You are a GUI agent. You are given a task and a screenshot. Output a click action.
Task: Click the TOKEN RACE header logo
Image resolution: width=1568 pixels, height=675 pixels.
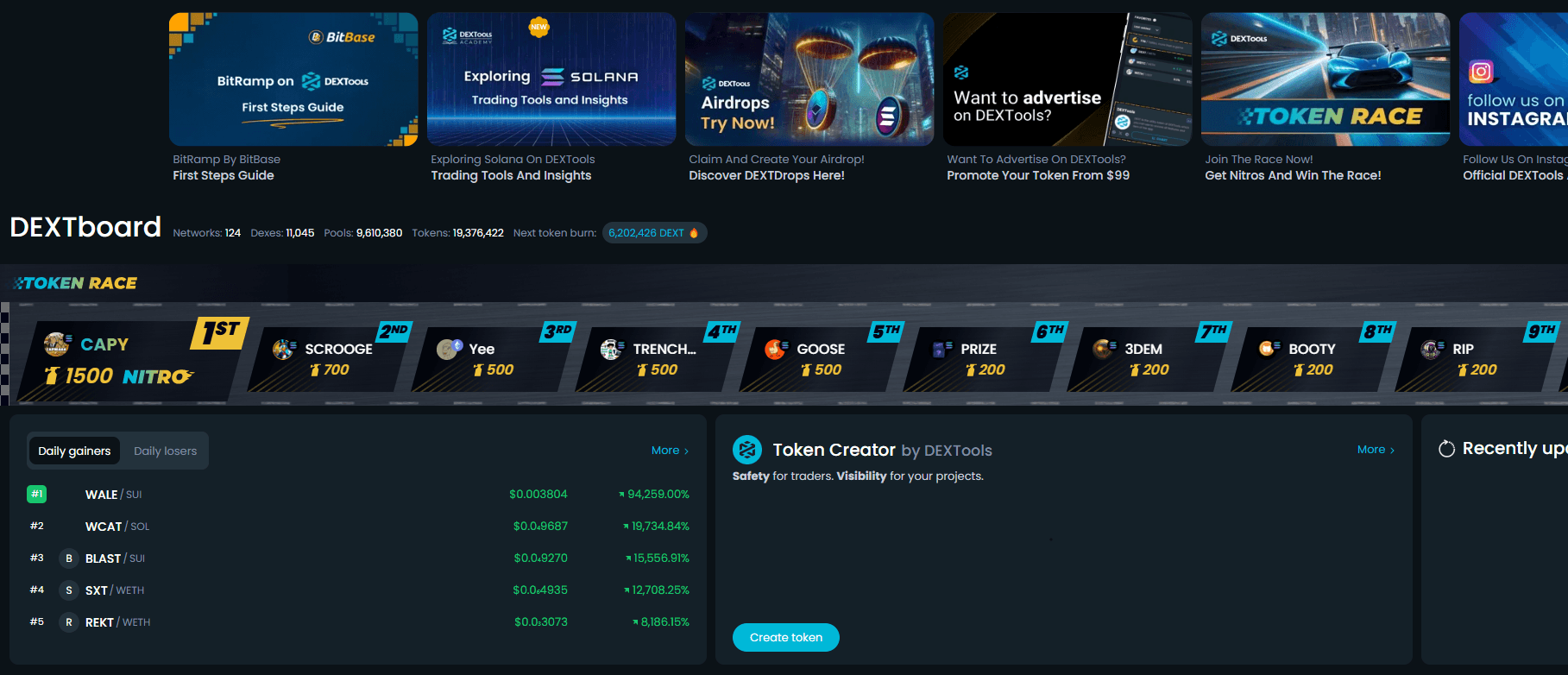click(x=75, y=283)
